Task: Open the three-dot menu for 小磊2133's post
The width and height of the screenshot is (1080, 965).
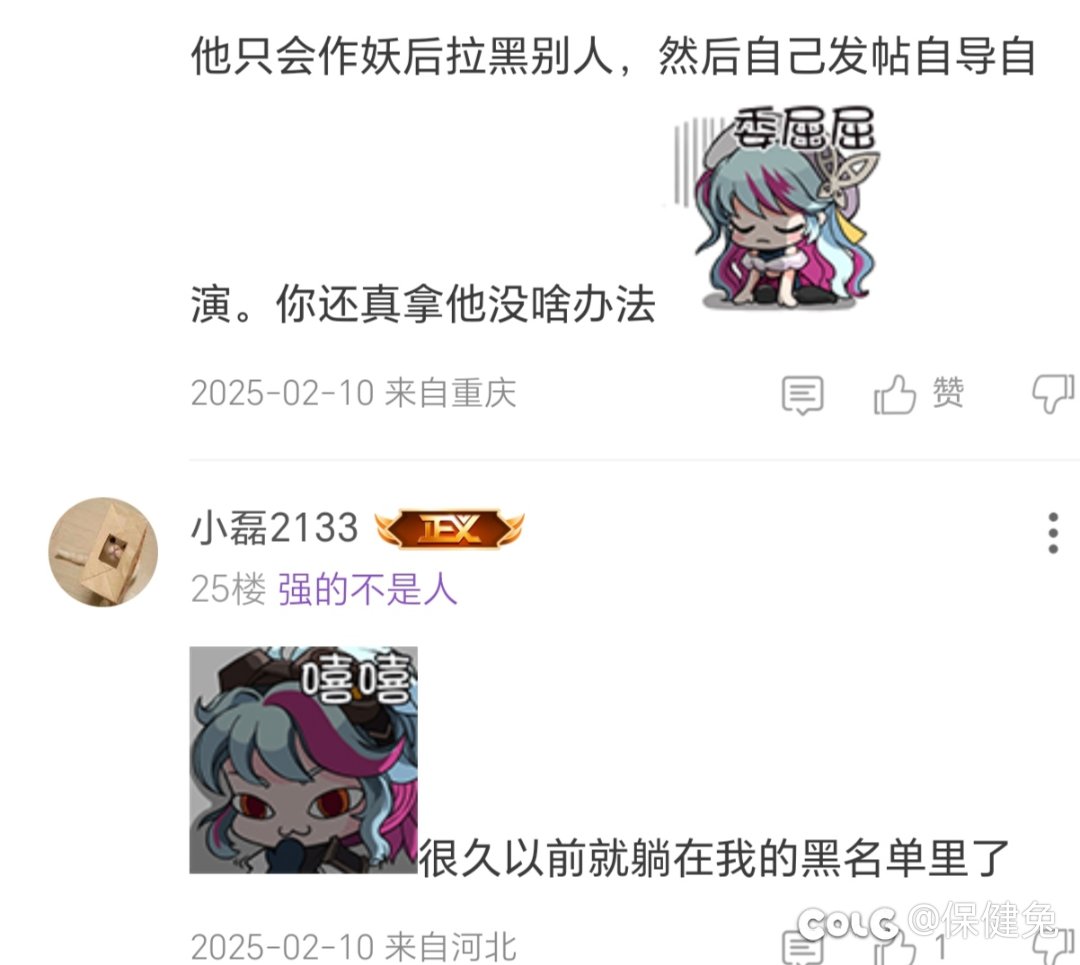Action: click(1052, 532)
